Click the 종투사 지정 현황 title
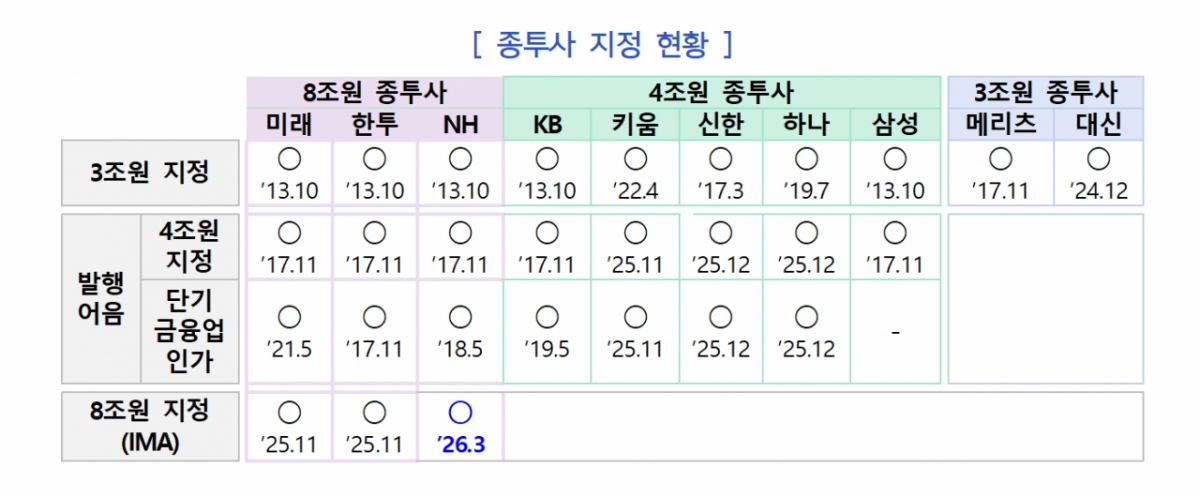The height and width of the screenshot is (497, 1200). tap(601, 45)
